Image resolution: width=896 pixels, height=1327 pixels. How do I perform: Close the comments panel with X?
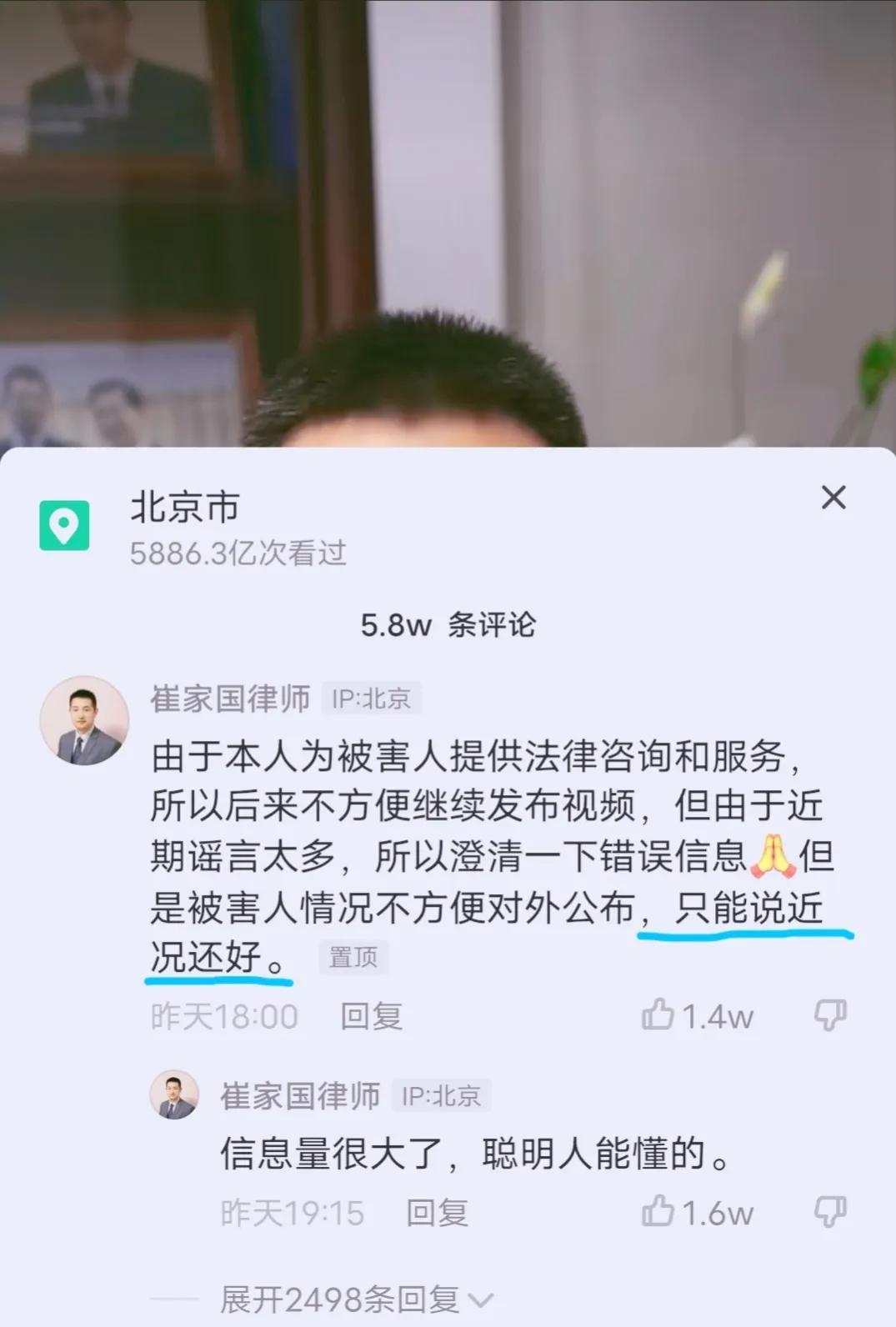tap(833, 498)
